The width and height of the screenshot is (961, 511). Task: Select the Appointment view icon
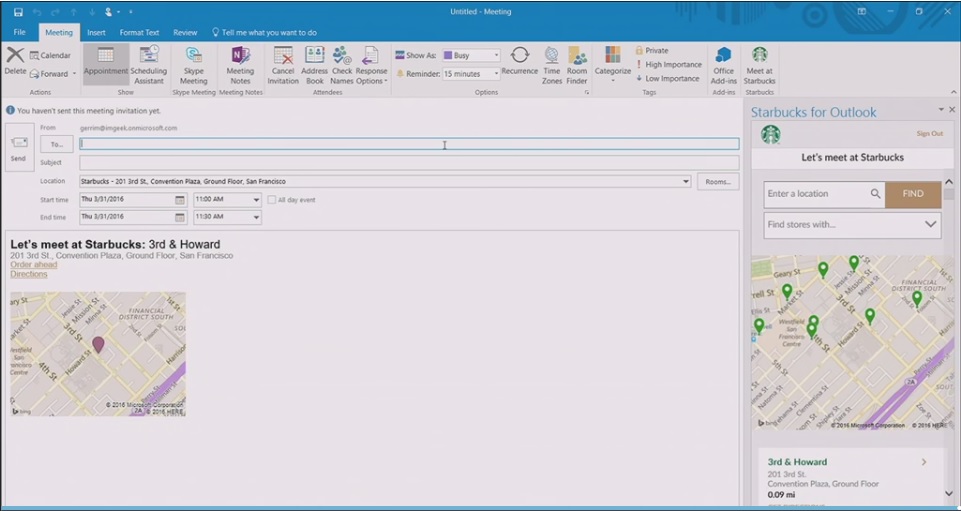[x=105, y=64]
